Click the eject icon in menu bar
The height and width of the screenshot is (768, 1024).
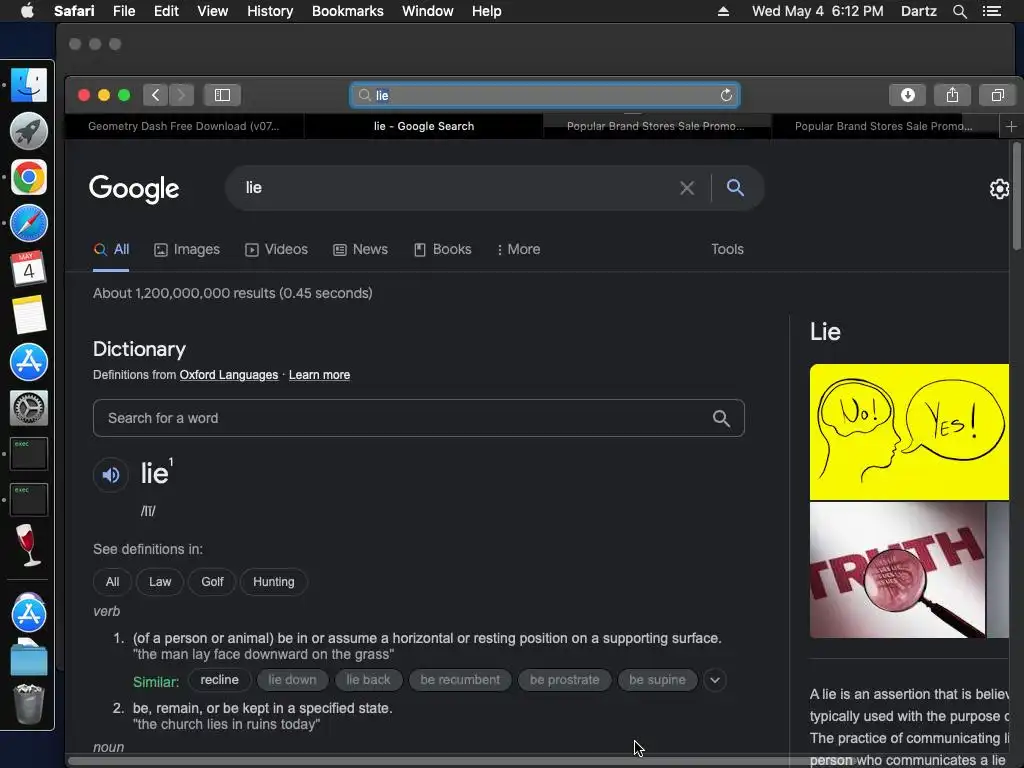tap(723, 11)
